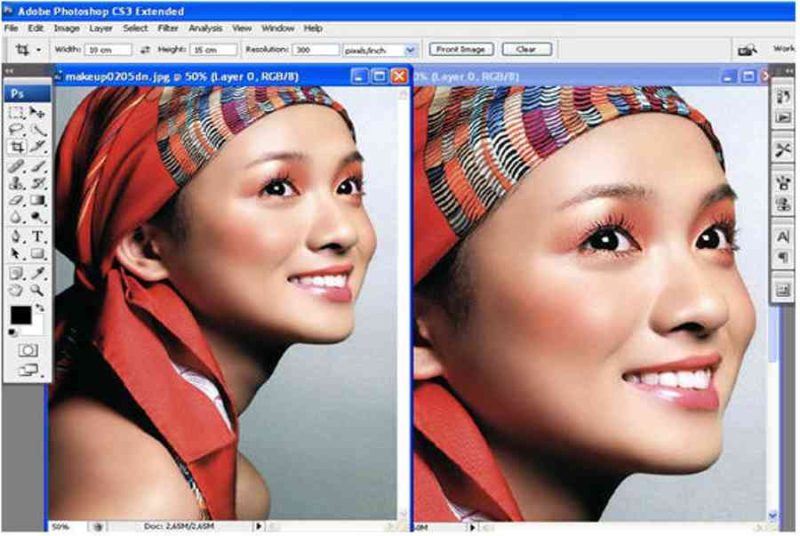Expand the document status info arrow

[259, 526]
